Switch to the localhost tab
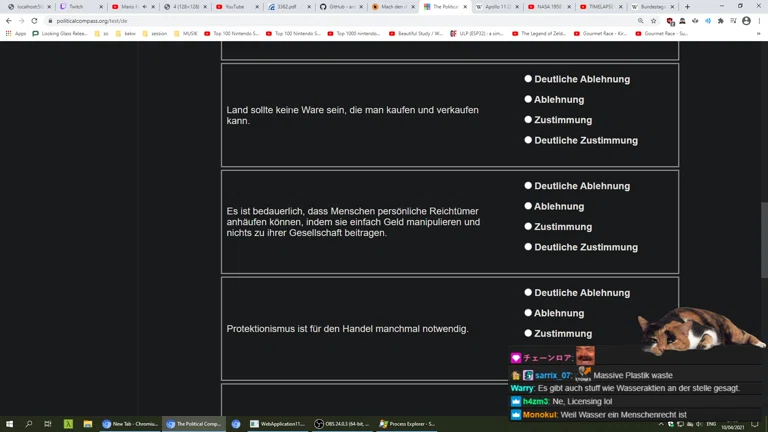768x432 pixels. [29, 7]
